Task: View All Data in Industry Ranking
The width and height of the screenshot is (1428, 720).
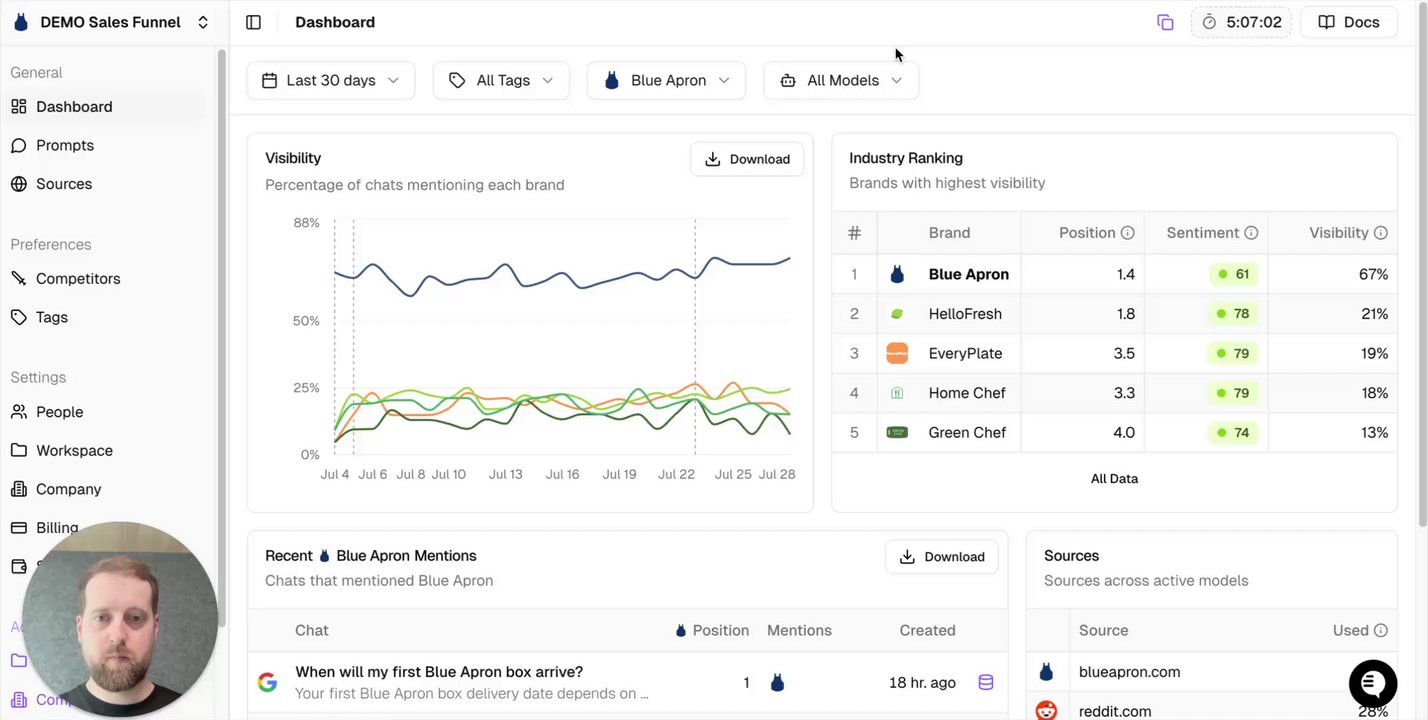Action: (1114, 478)
